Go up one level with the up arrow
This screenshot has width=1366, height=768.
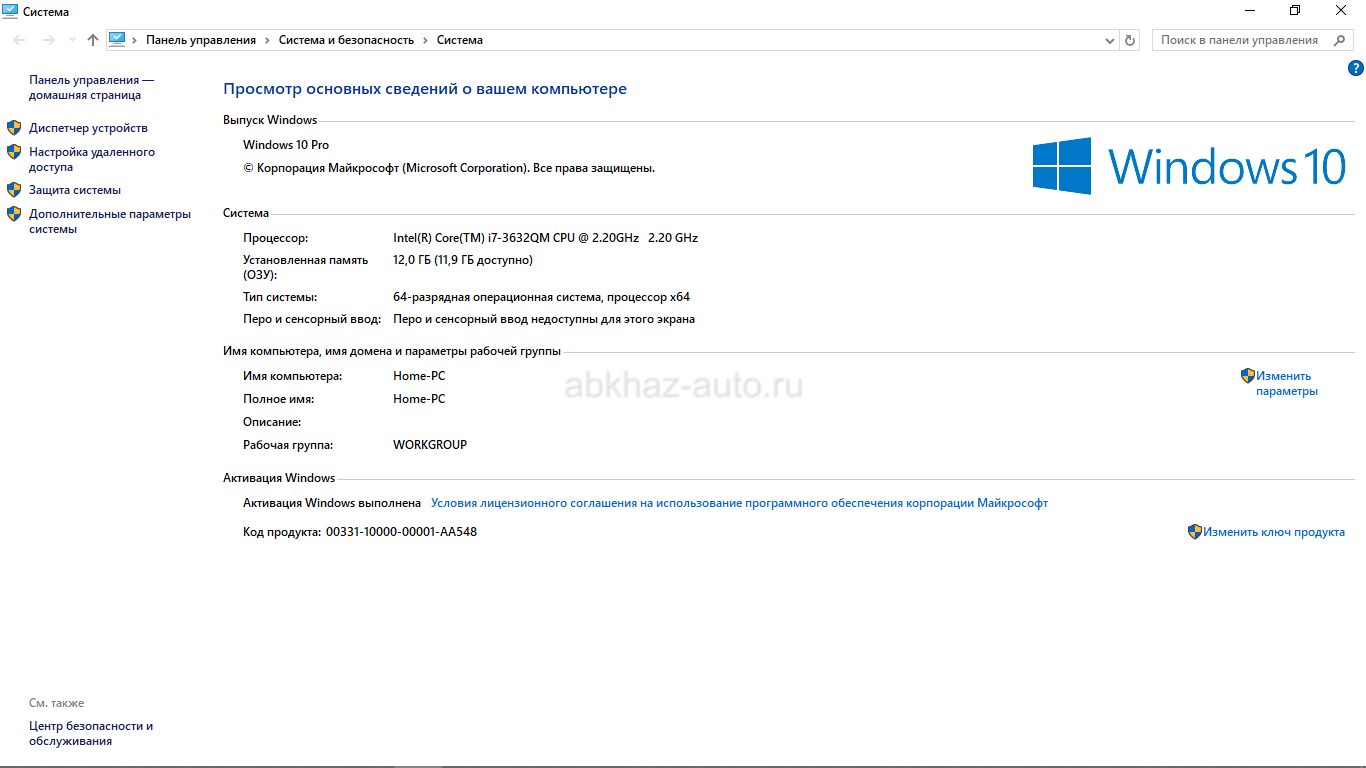coord(93,40)
